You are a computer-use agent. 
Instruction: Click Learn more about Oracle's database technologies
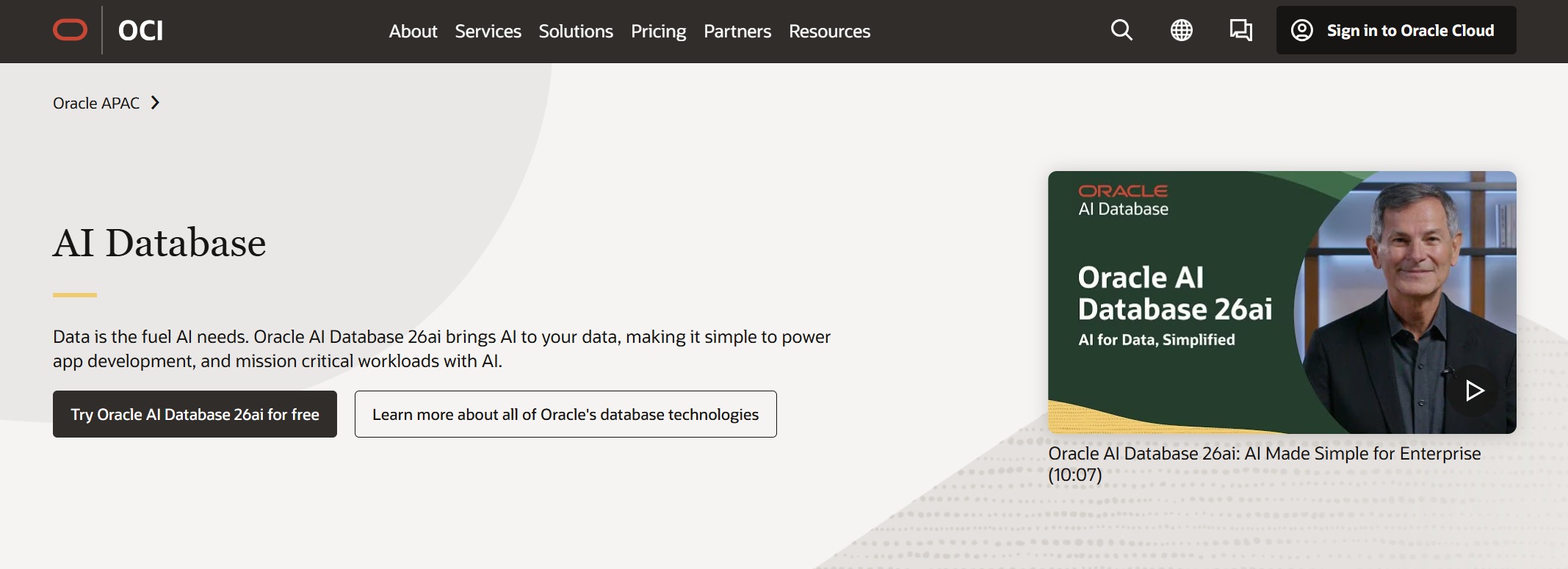(566, 414)
